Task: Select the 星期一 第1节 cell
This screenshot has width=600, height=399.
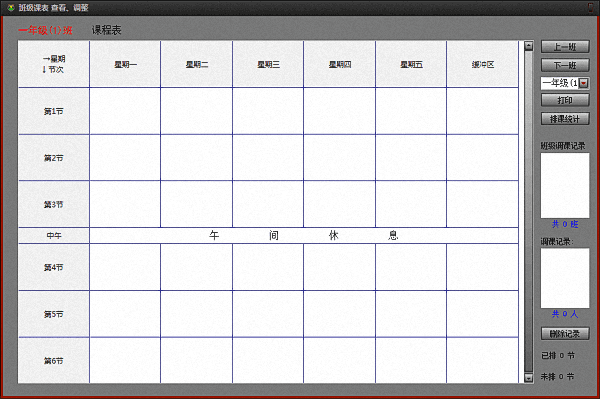Action: pyautogui.click(x=125, y=111)
